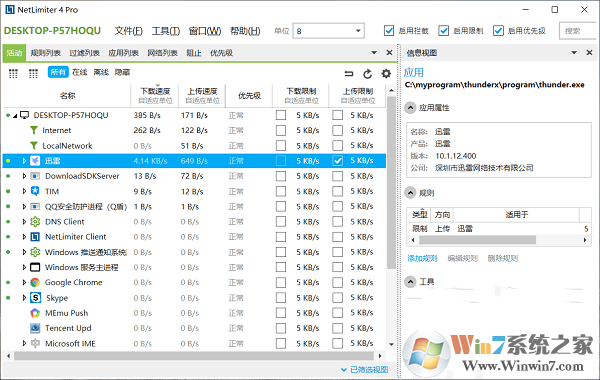Click the Windows 服务主进程 window icon

tap(35, 267)
